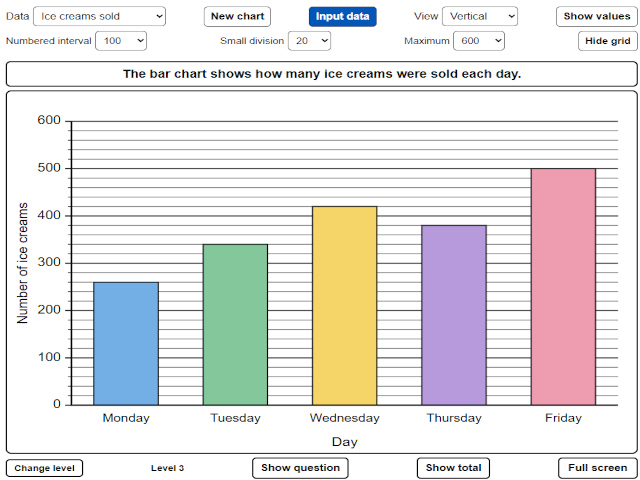Select the purple Thursday bar
Viewport: 640px width, 480px height.
(454, 315)
